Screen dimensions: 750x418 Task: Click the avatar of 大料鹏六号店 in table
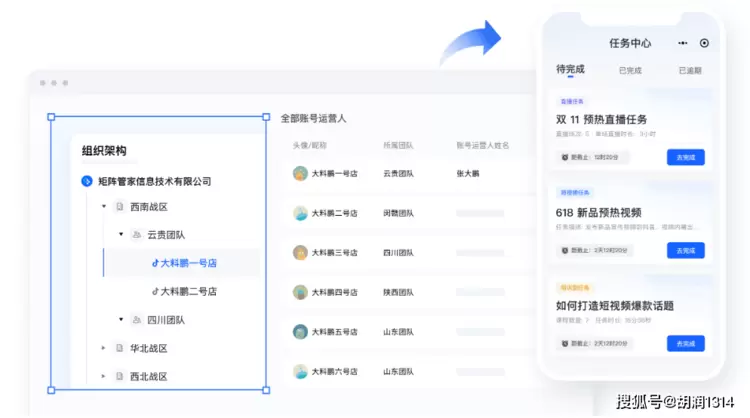[x=299, y=371]
